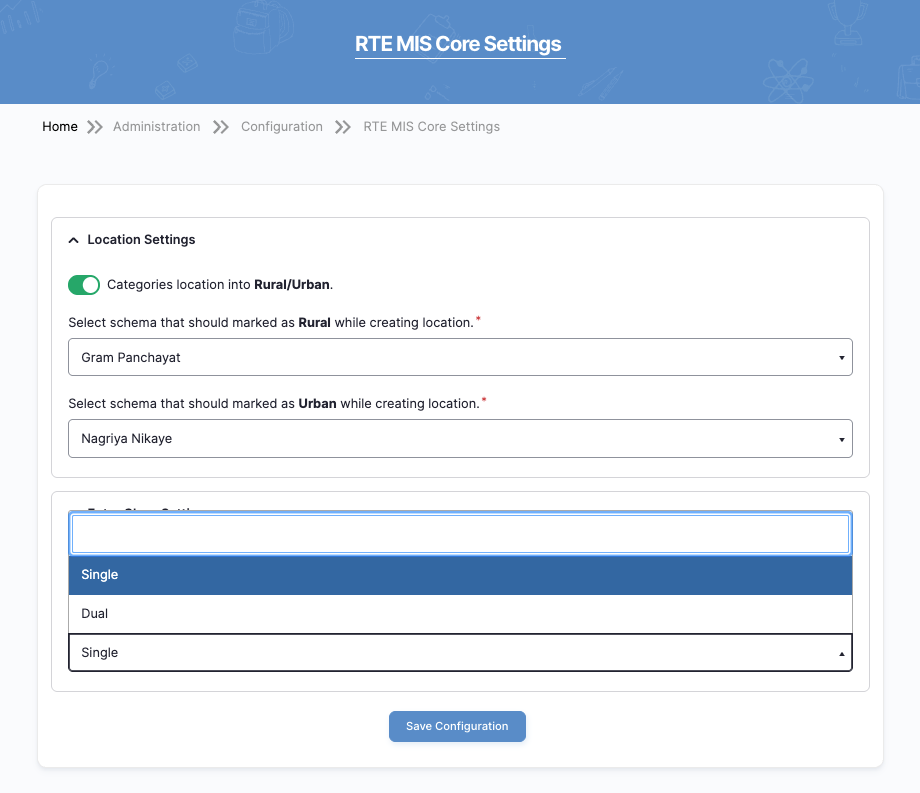The height and width of the screenshot is (793, 920).
Task: Choose the highlighted Single option in the list
Action: 460,575
